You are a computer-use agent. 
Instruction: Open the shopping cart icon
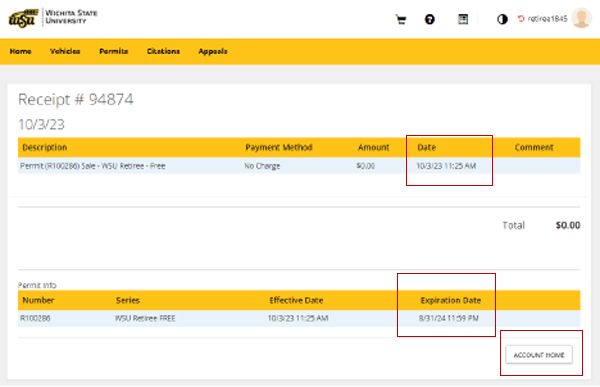click(x=401, y=19)
